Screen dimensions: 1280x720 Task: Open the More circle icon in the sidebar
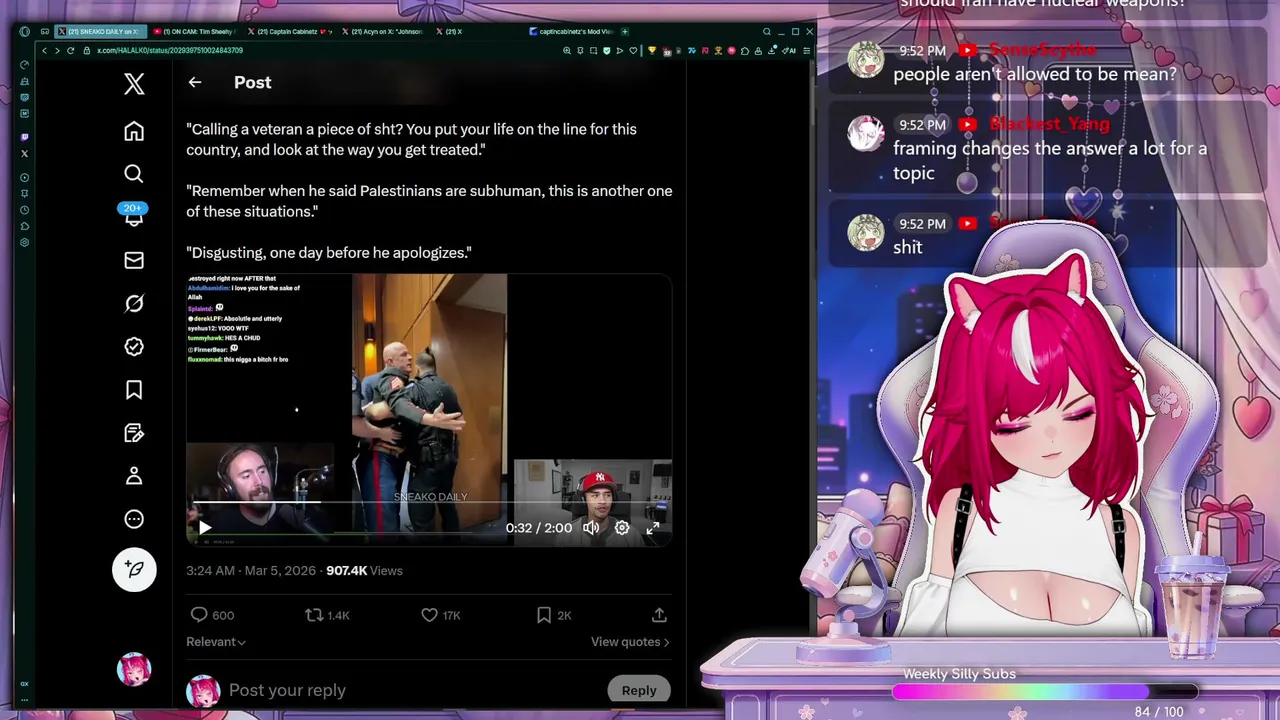coord(134,519)
